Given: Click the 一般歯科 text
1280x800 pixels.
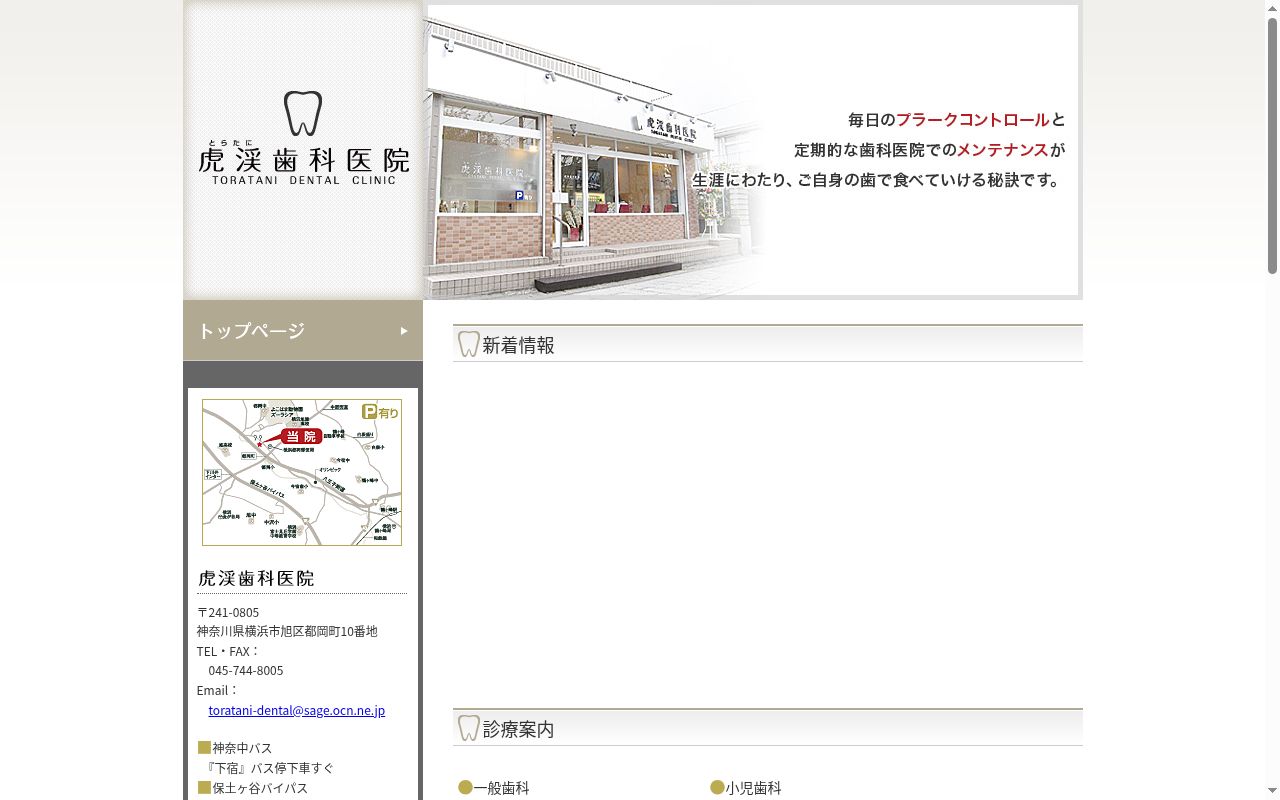Looking at the screenshot, I should (502, 788).
